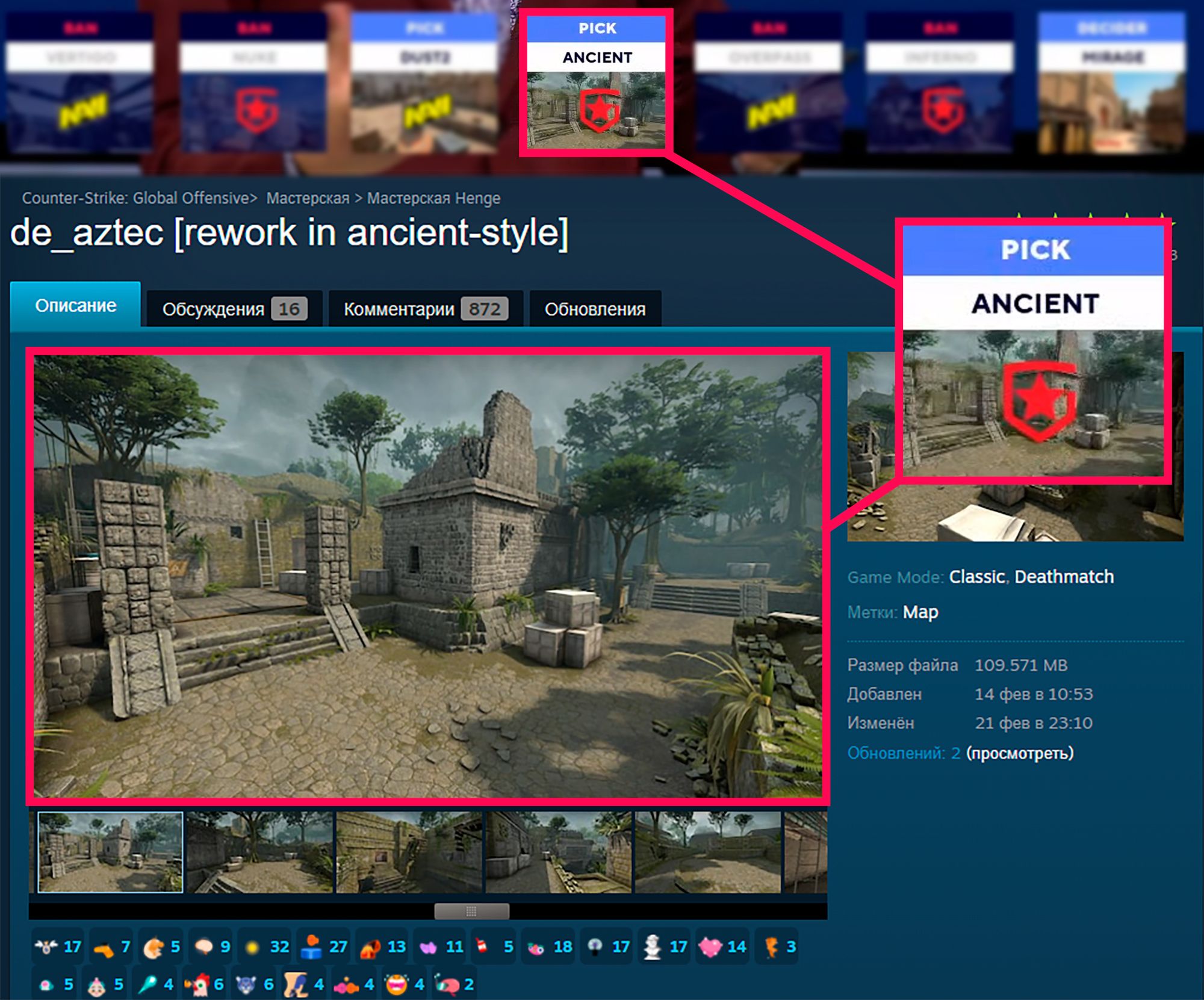1204x1000 pixels.
Task: Click the blue wolf face award showing 6
Action: click(x=255, y=984)
